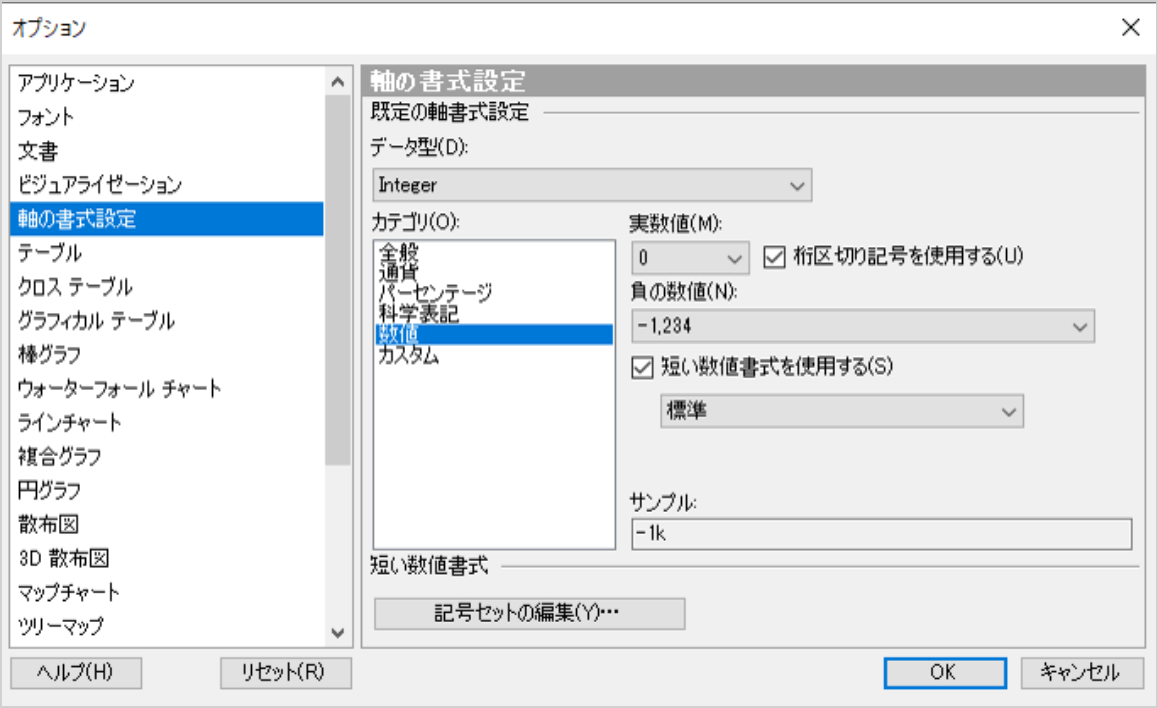Screen dimensions: 1158x708
Task: Select ビジュアライゼーション in the options list
Action: (167, 185)
